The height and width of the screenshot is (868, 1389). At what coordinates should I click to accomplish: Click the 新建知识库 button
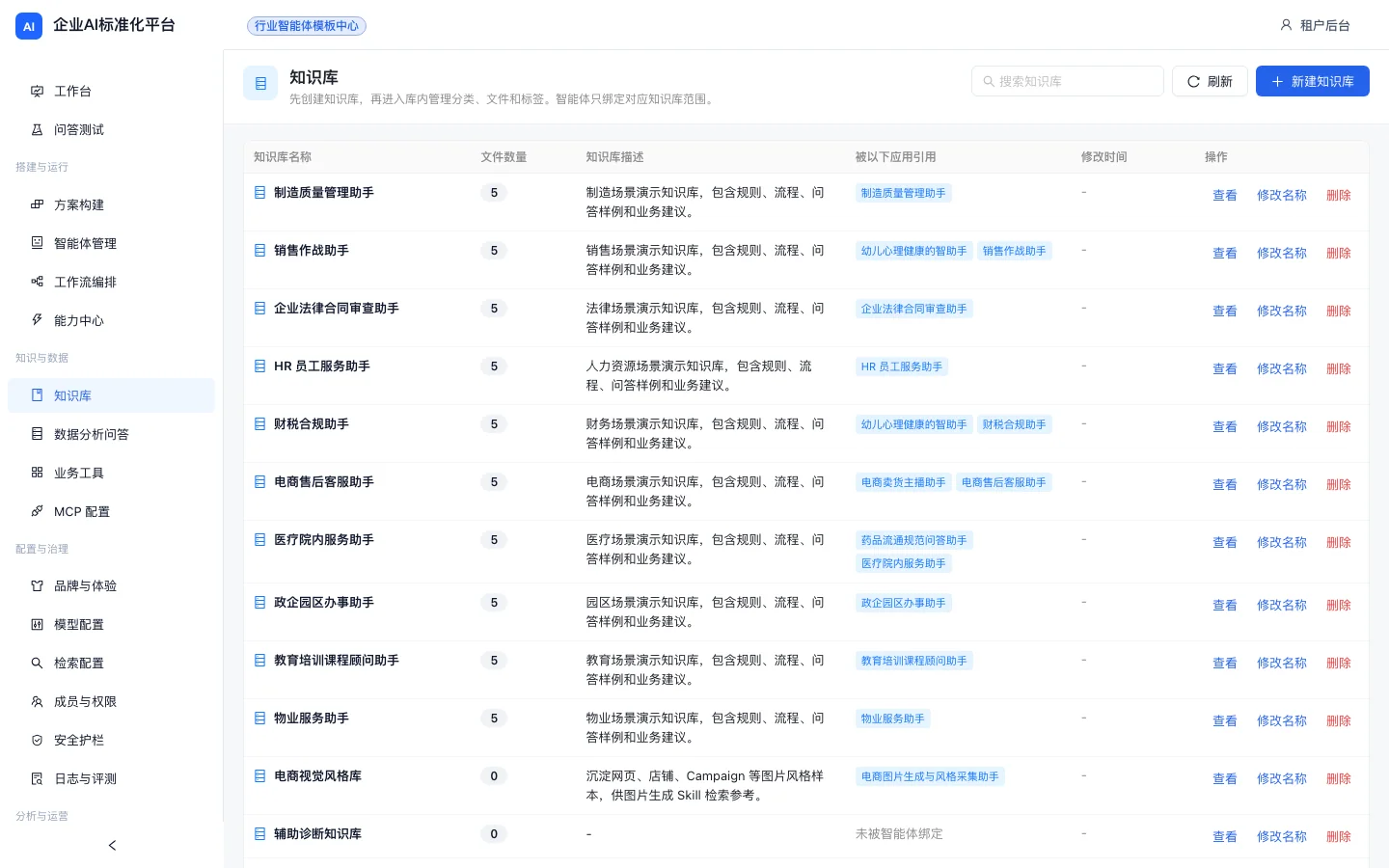tap(1313, 81)
